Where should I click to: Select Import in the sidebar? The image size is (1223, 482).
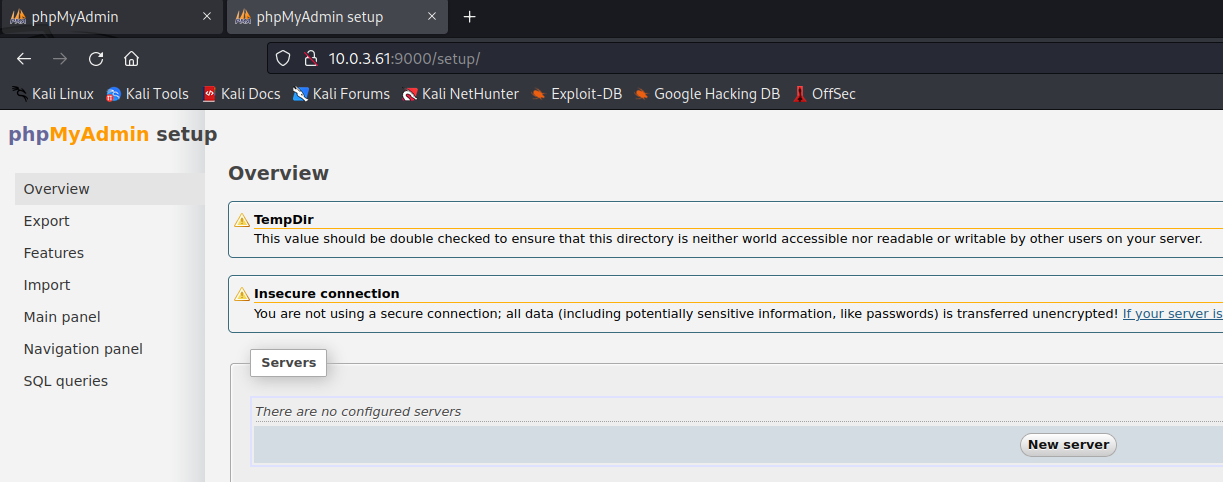[x=110, y=285]
